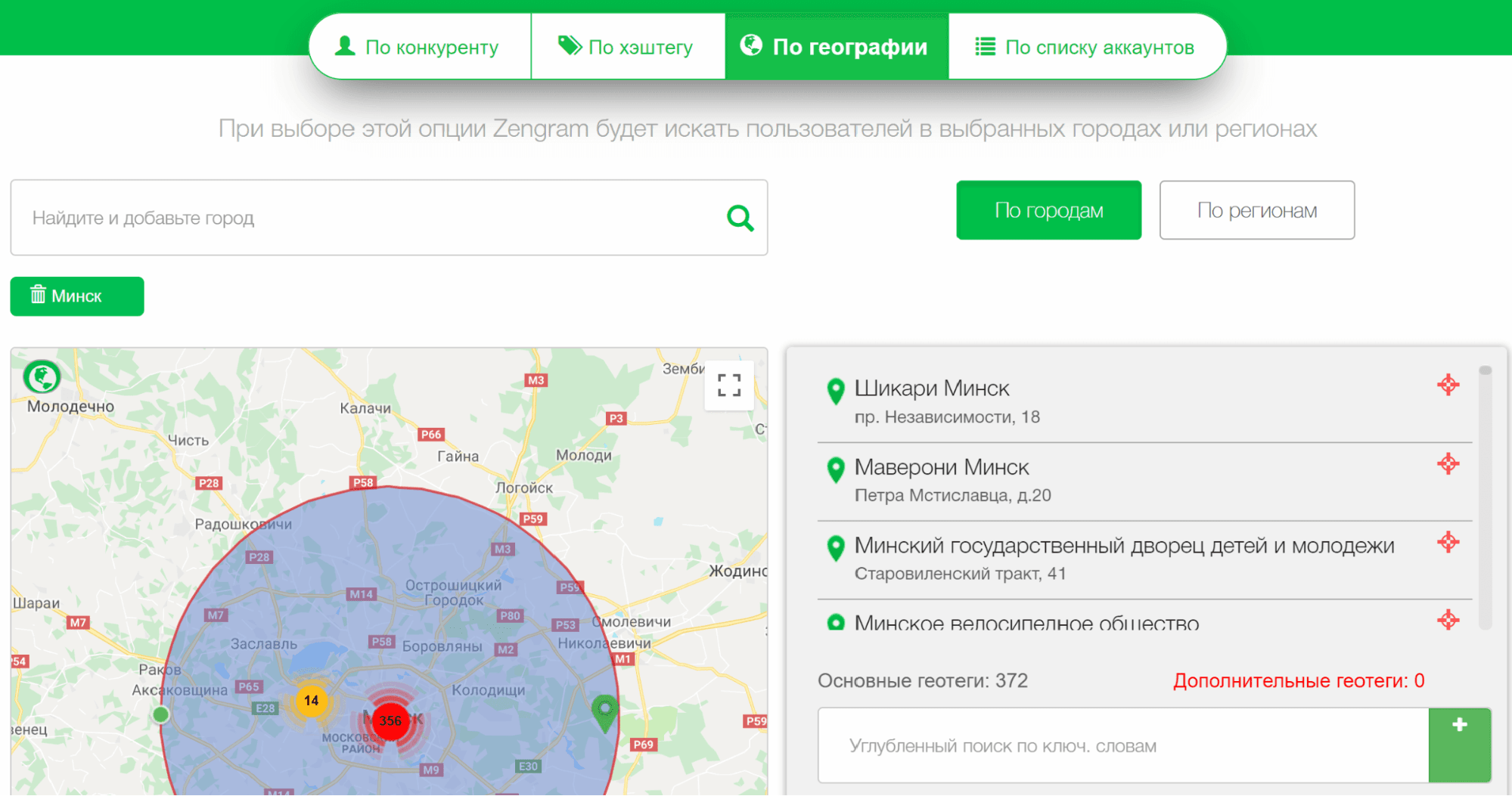Viewport: 1512px width, 796px height.
Task: Click the person icon on По конкуренту
Action: [345, 46]
